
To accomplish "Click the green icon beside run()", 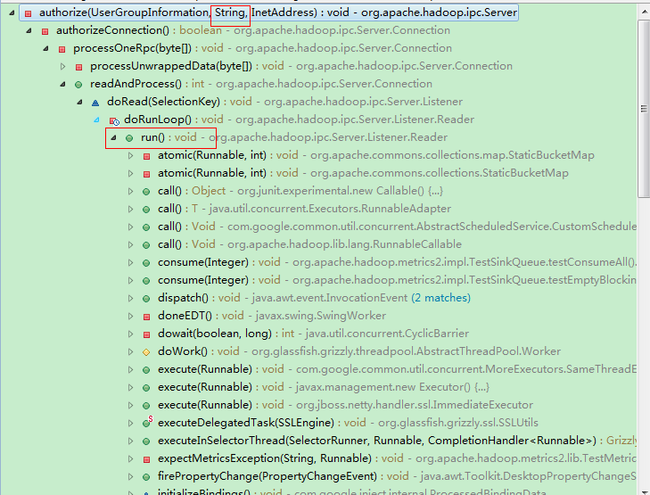I will 129,138.
